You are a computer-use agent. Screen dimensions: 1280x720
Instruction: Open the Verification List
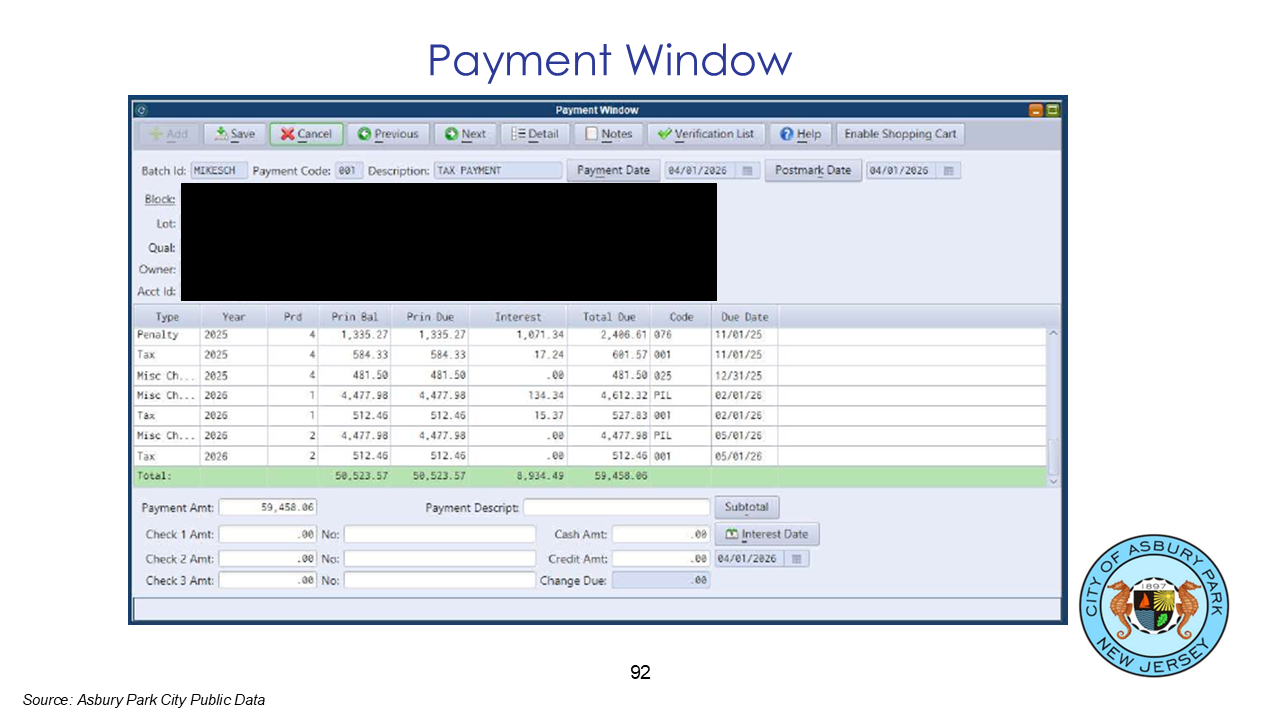707,134
